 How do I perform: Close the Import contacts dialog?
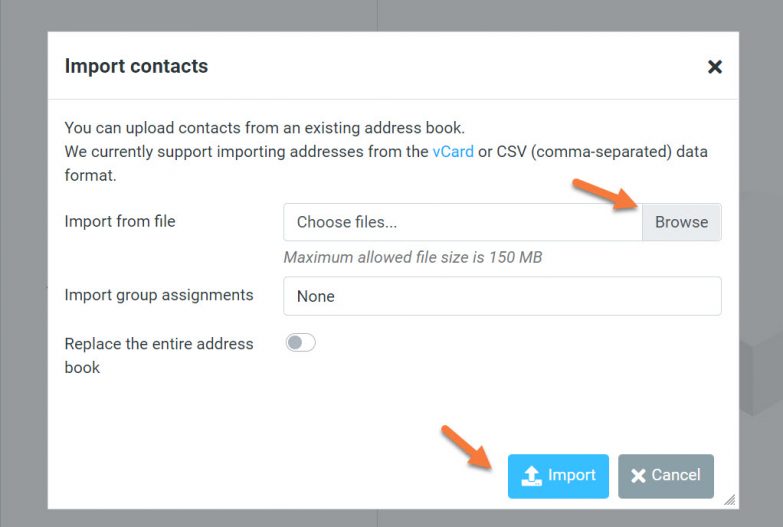(x=714, y=67)
